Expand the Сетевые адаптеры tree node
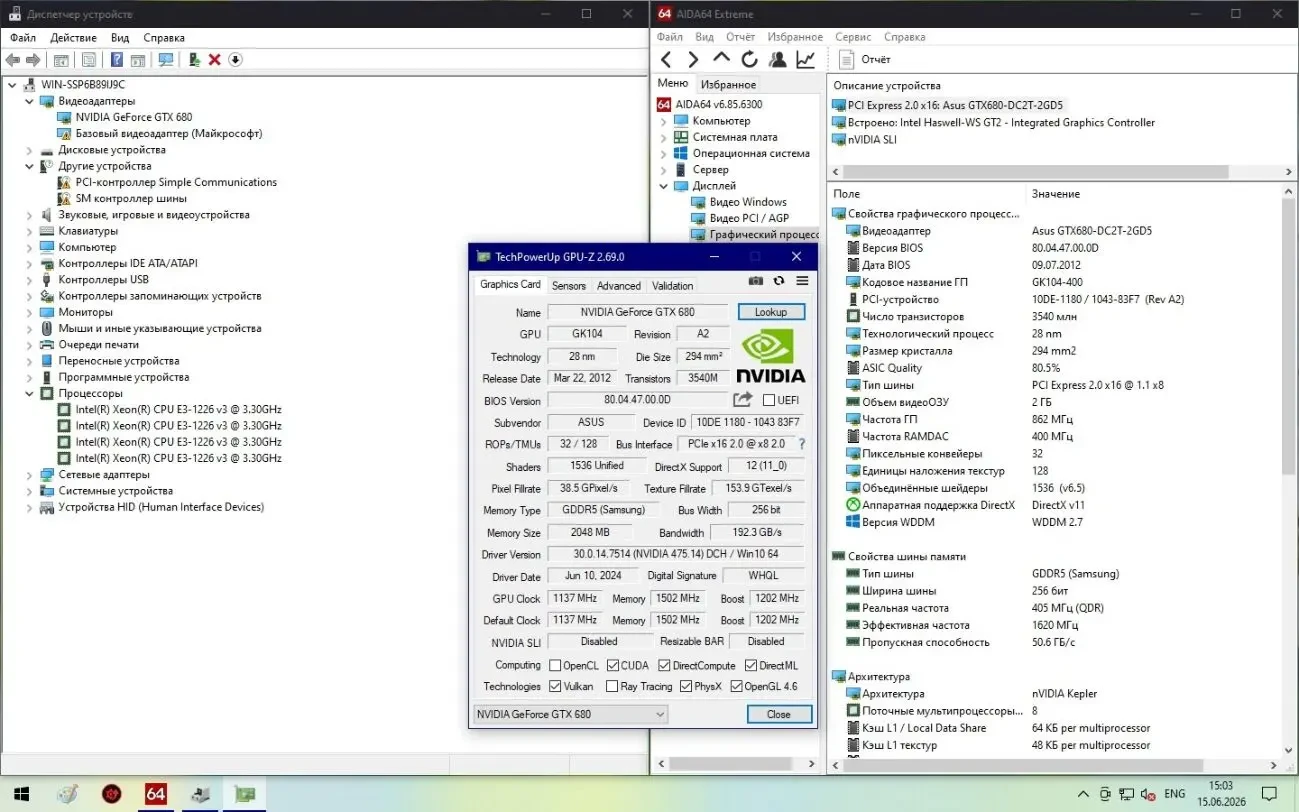 pos(30,474)
